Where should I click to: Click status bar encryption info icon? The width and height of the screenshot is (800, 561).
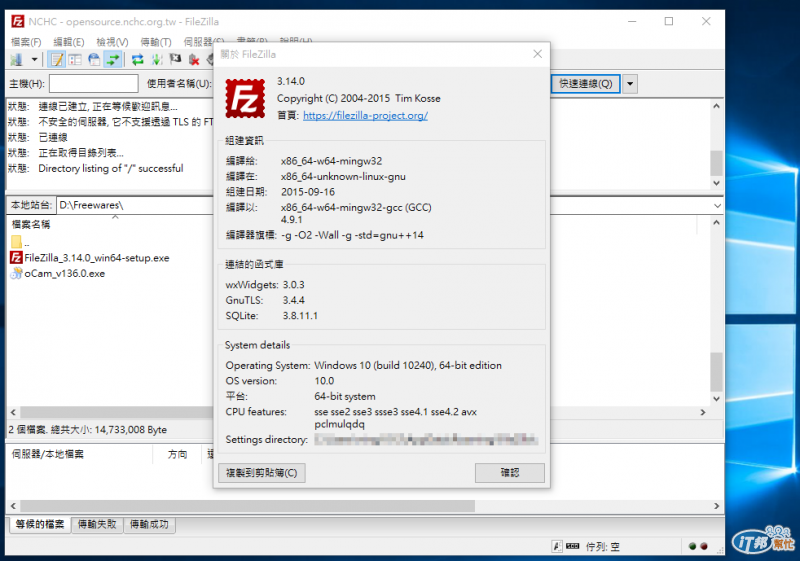click(x=558, y=546)
